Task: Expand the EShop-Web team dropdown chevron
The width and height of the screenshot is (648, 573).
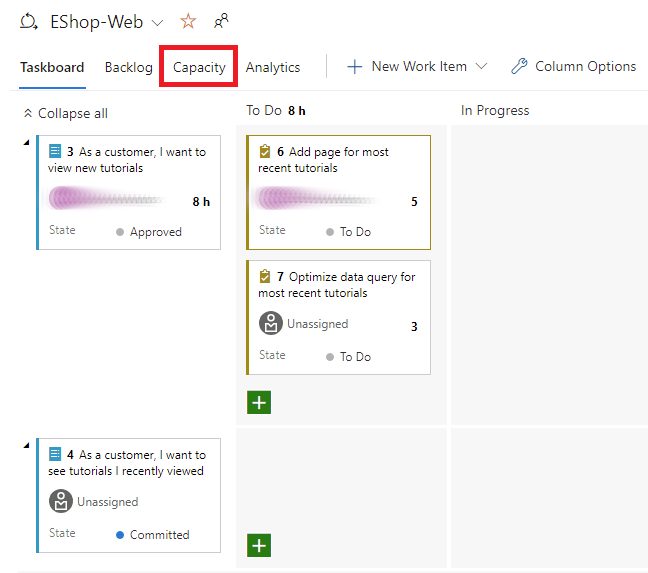Action: coord(157,22)
